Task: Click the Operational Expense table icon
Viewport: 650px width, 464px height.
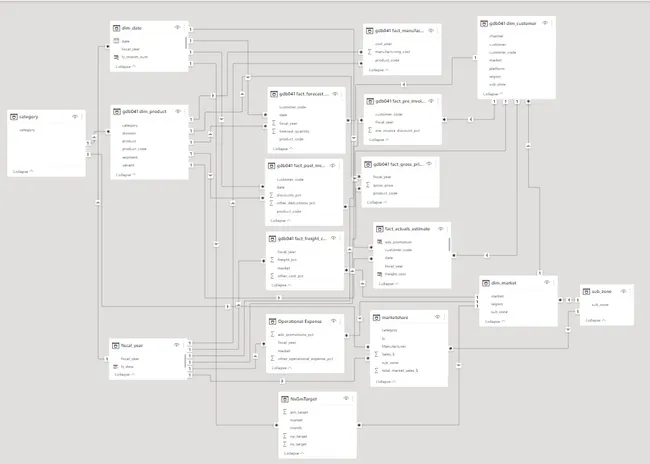Action: (x=272, y=321)
